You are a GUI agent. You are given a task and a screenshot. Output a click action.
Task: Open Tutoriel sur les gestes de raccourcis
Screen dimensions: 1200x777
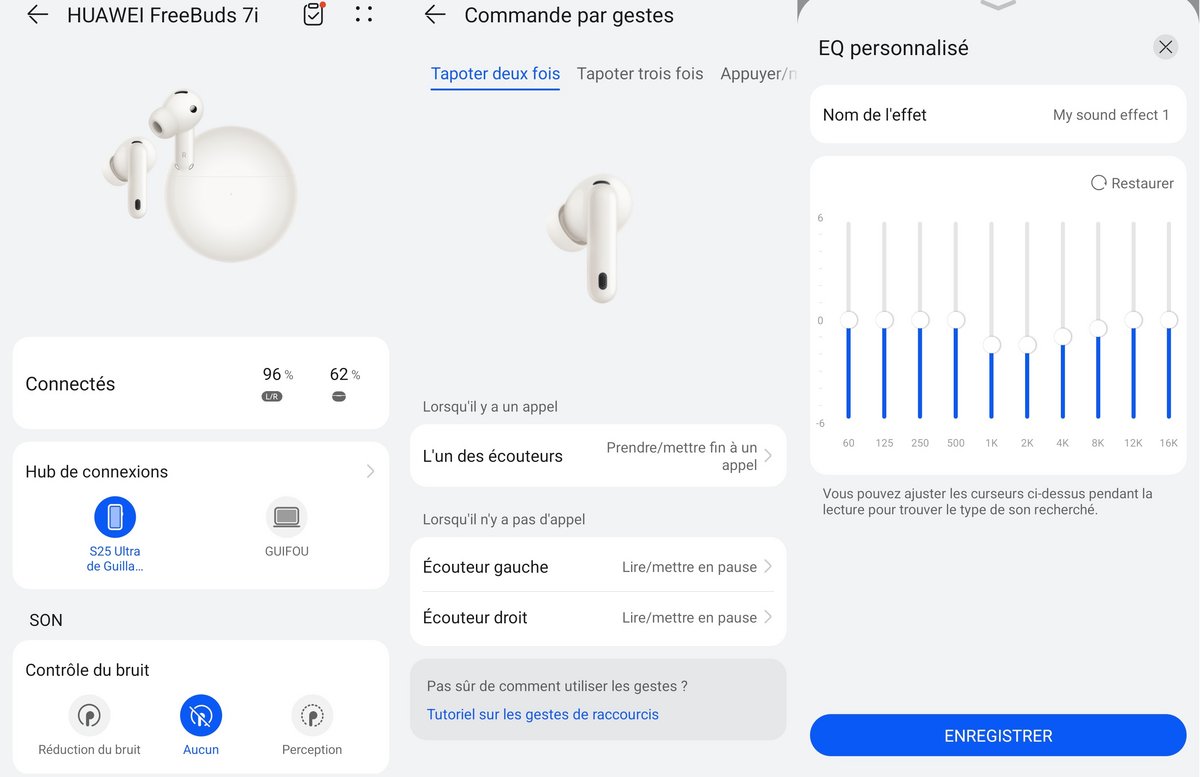click(543, 714)
